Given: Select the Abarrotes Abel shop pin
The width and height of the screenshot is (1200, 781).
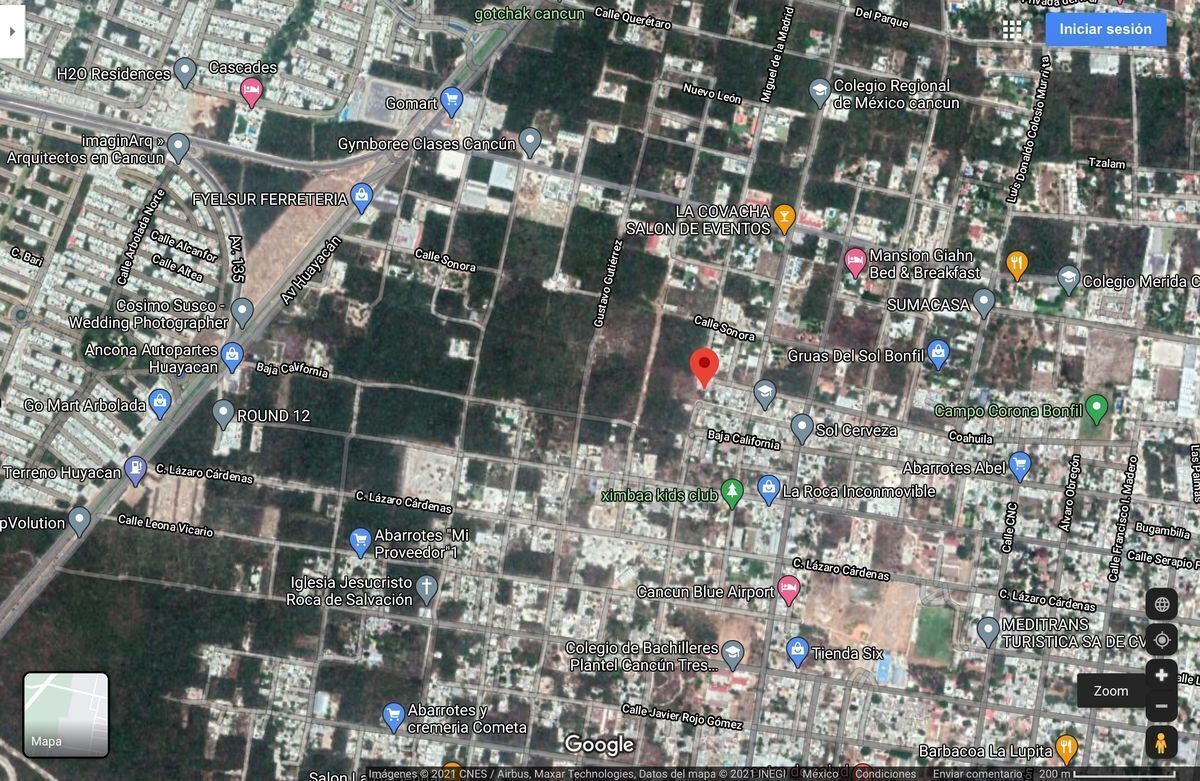Looking at the screenshot, I should point(1020,466).
